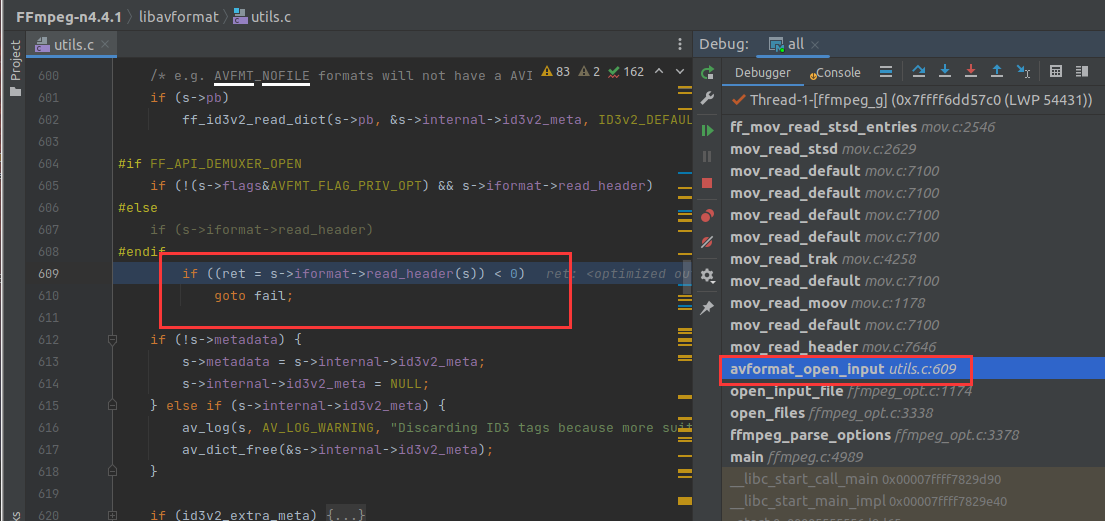Click AV_LOG_WARNING on line 616
Screen dimensions: 1105x521
point(318,428)
